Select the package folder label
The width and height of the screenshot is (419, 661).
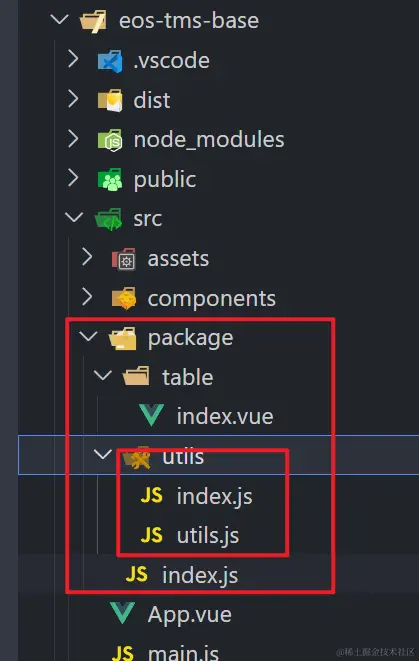pyautogui.click(x=190, y=339)
